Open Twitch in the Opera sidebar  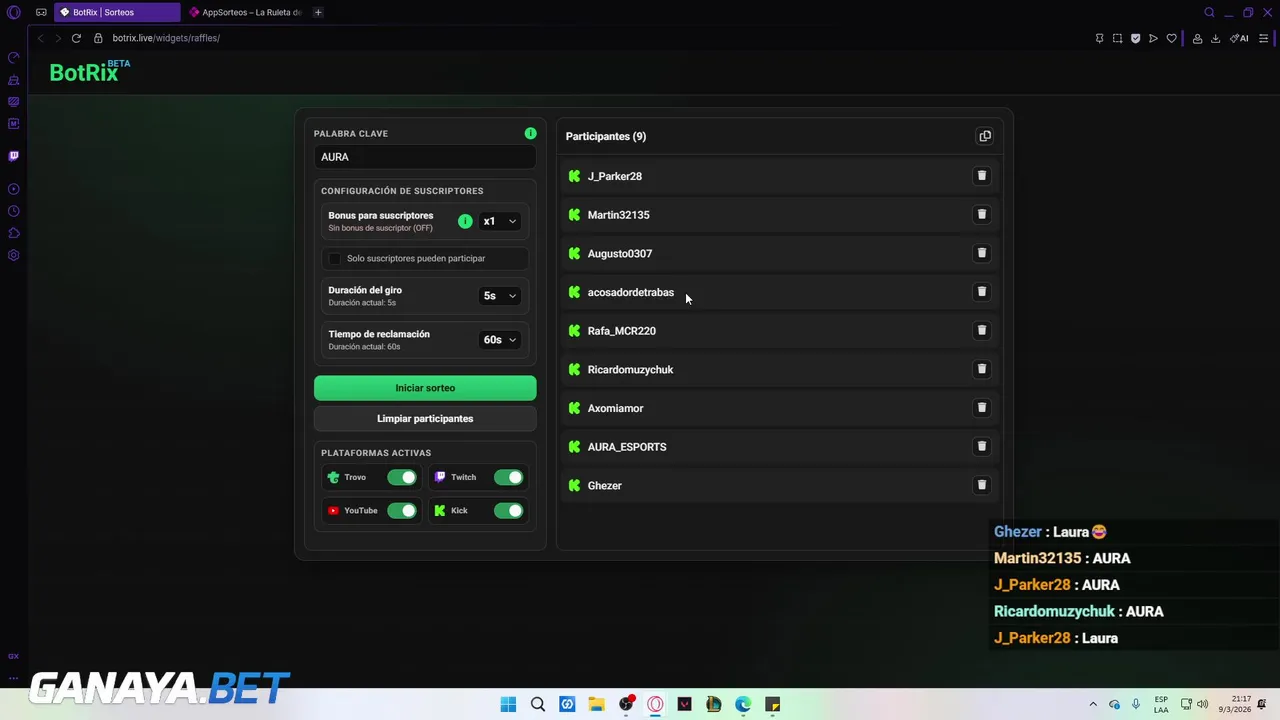[x=14, y=156]
